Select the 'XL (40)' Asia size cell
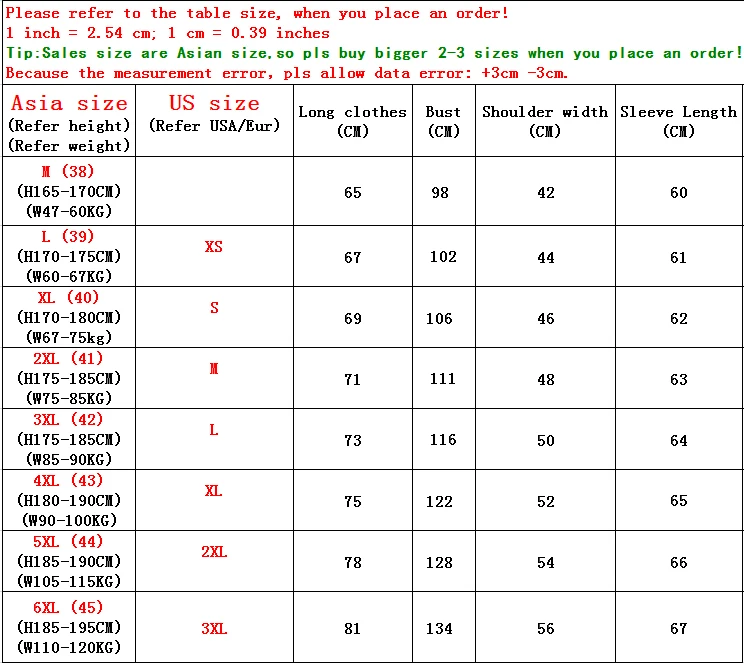 click(69, 317)
